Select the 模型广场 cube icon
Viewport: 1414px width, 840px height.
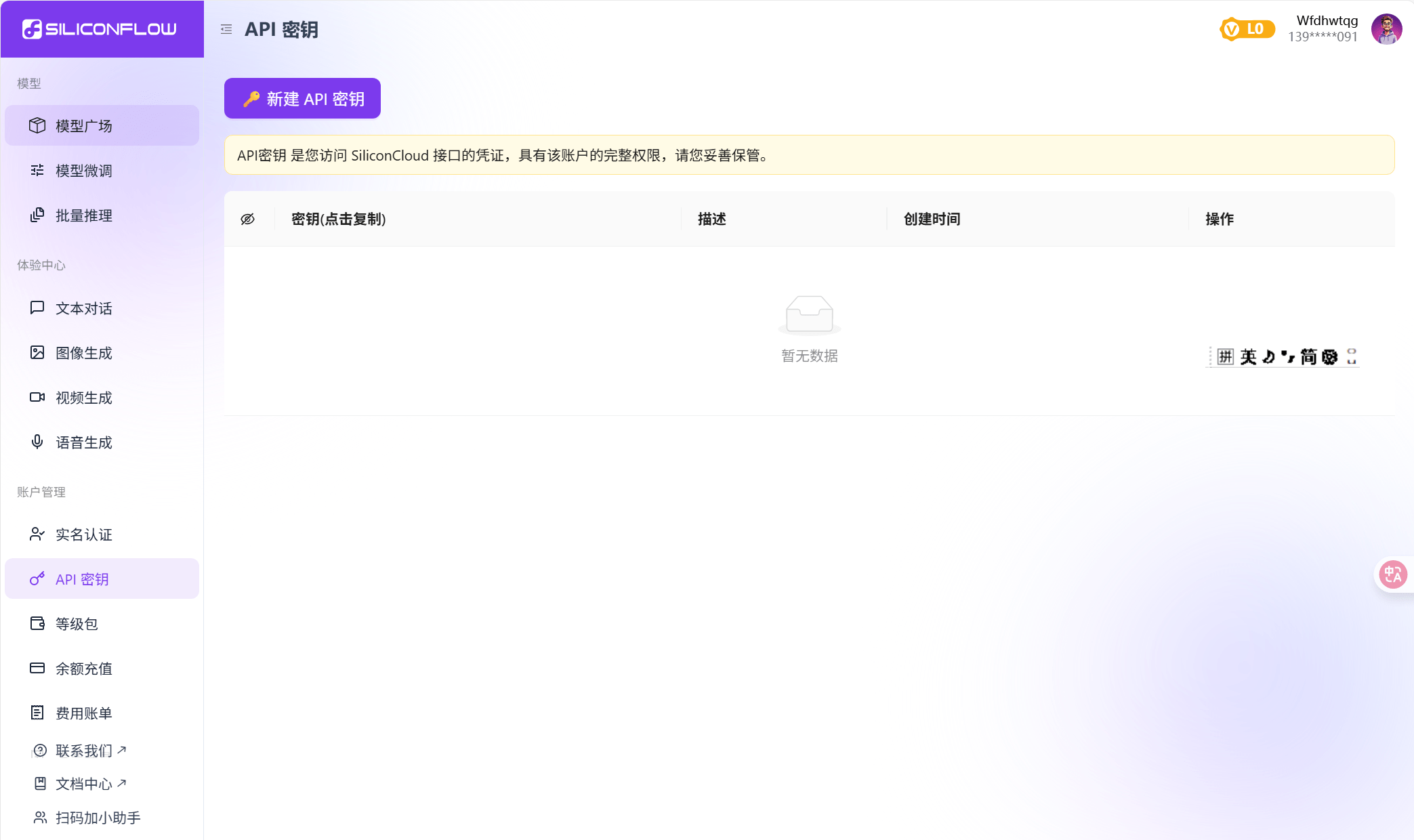coord(38,125)
